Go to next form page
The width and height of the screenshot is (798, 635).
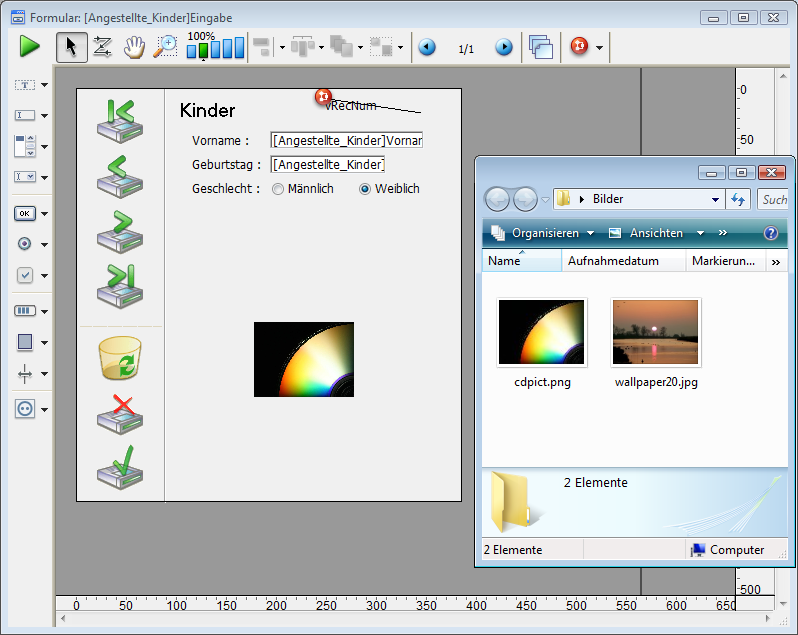pos(504,47)
